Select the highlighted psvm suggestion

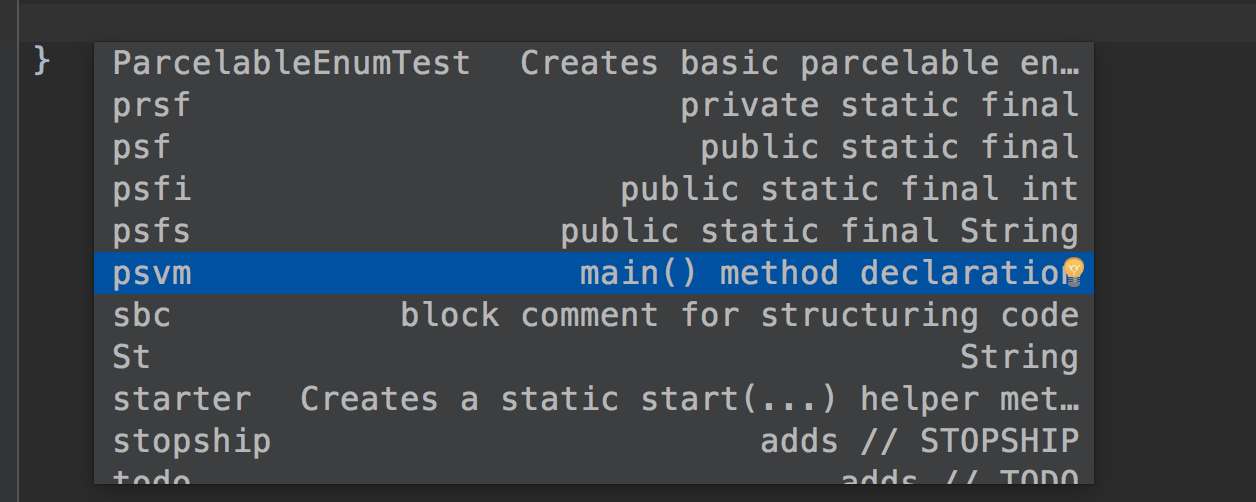pos(594,273)
